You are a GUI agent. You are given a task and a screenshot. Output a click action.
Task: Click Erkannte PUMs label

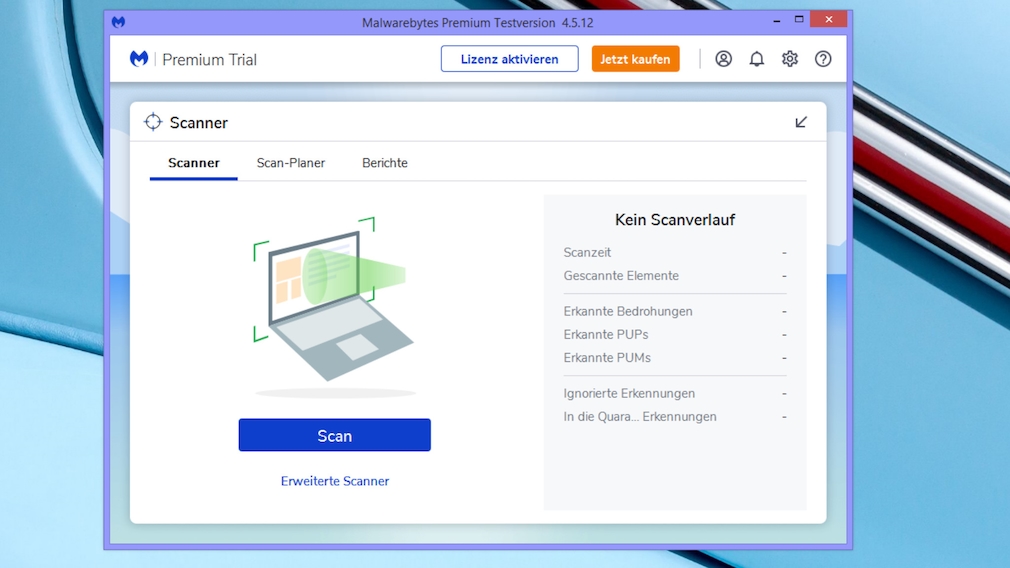pos(607,357)
